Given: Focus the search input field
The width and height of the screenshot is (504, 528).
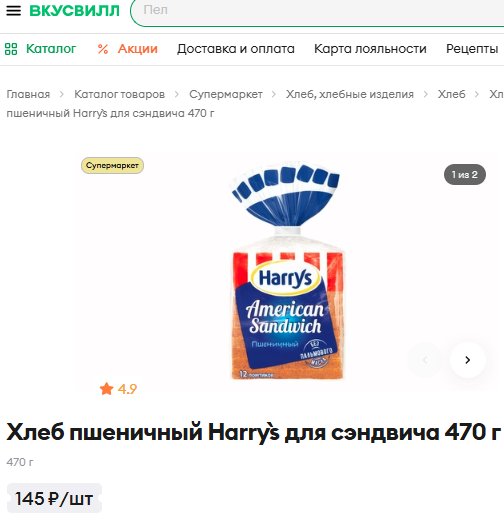Looking at the screenshot, I should point(318,12).
